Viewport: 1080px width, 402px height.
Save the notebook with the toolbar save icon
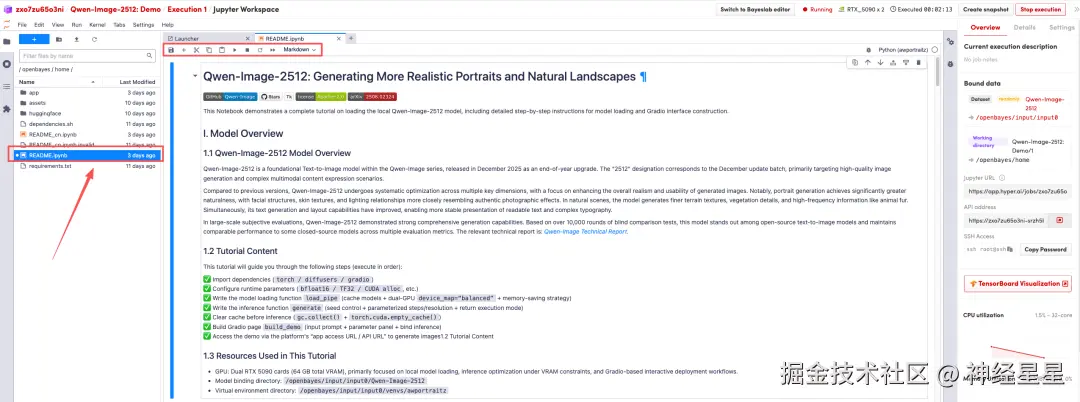click(172, 50)
